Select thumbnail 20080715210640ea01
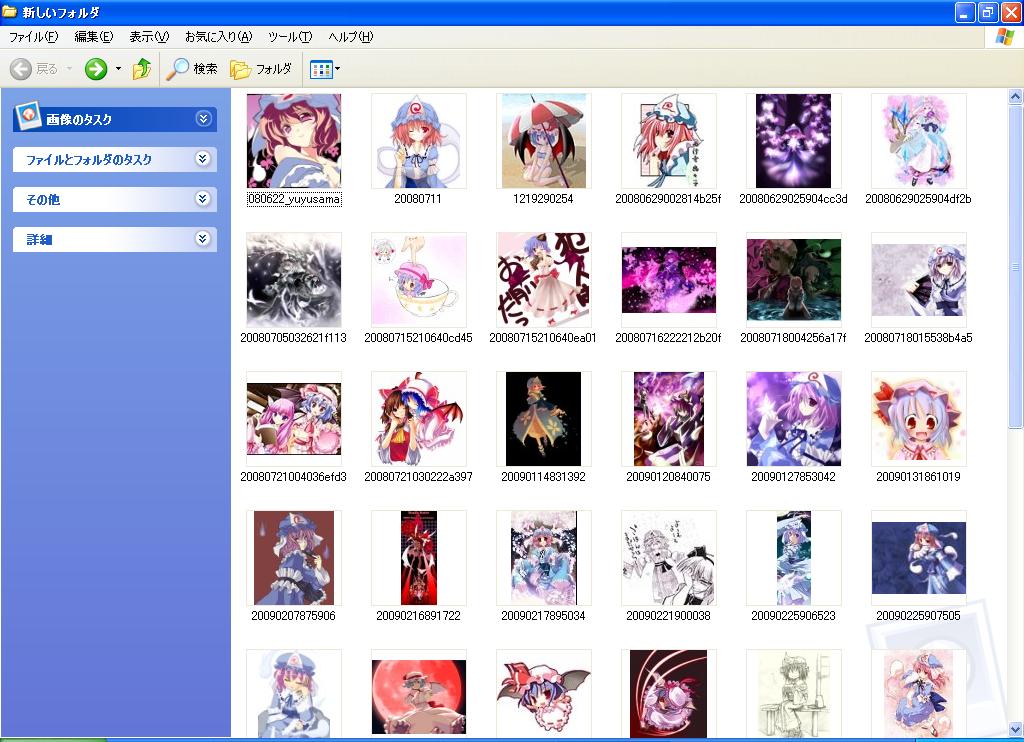The width and height of the screenshot is (1024, 742). 543,280
